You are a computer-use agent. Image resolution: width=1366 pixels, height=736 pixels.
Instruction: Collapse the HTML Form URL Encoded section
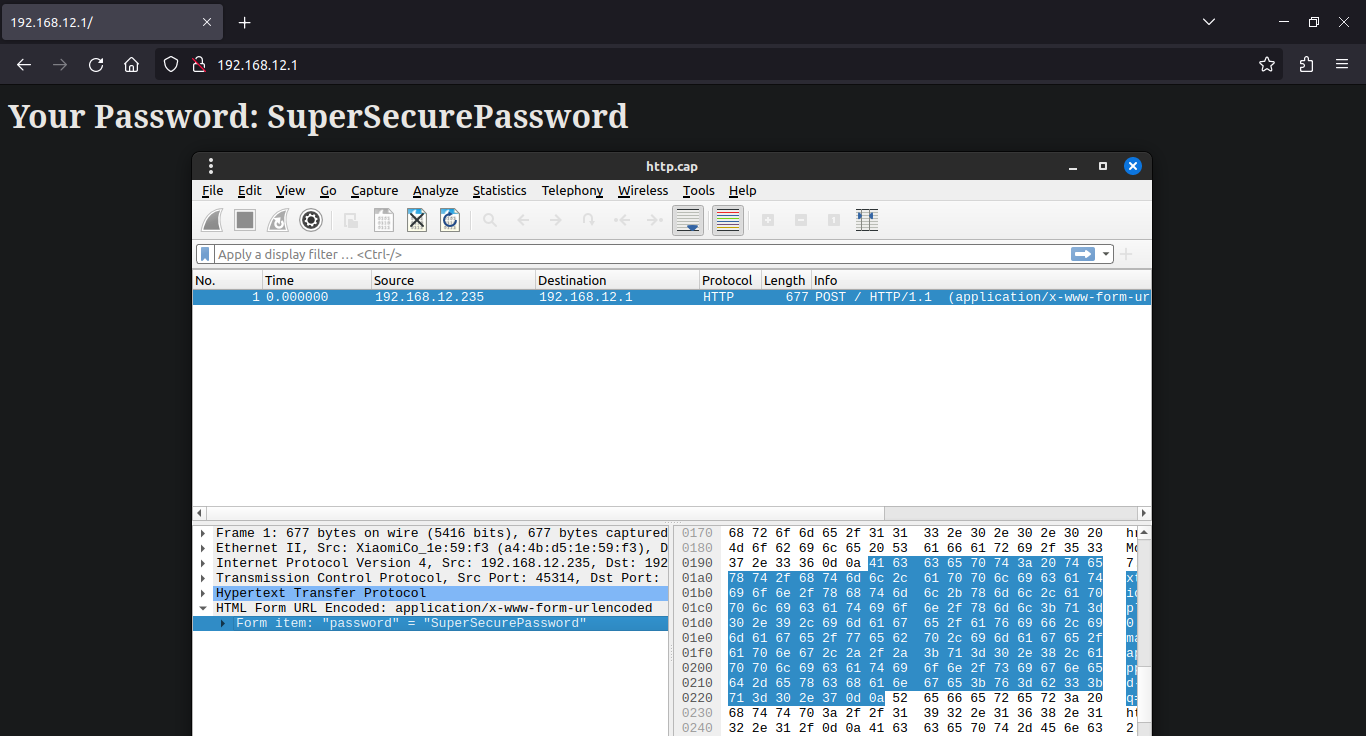click(x=203, y=608)
